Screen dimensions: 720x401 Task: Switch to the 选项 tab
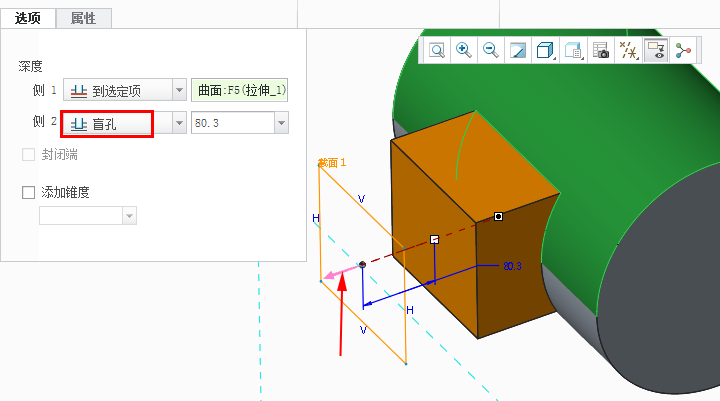coord(28,18)
